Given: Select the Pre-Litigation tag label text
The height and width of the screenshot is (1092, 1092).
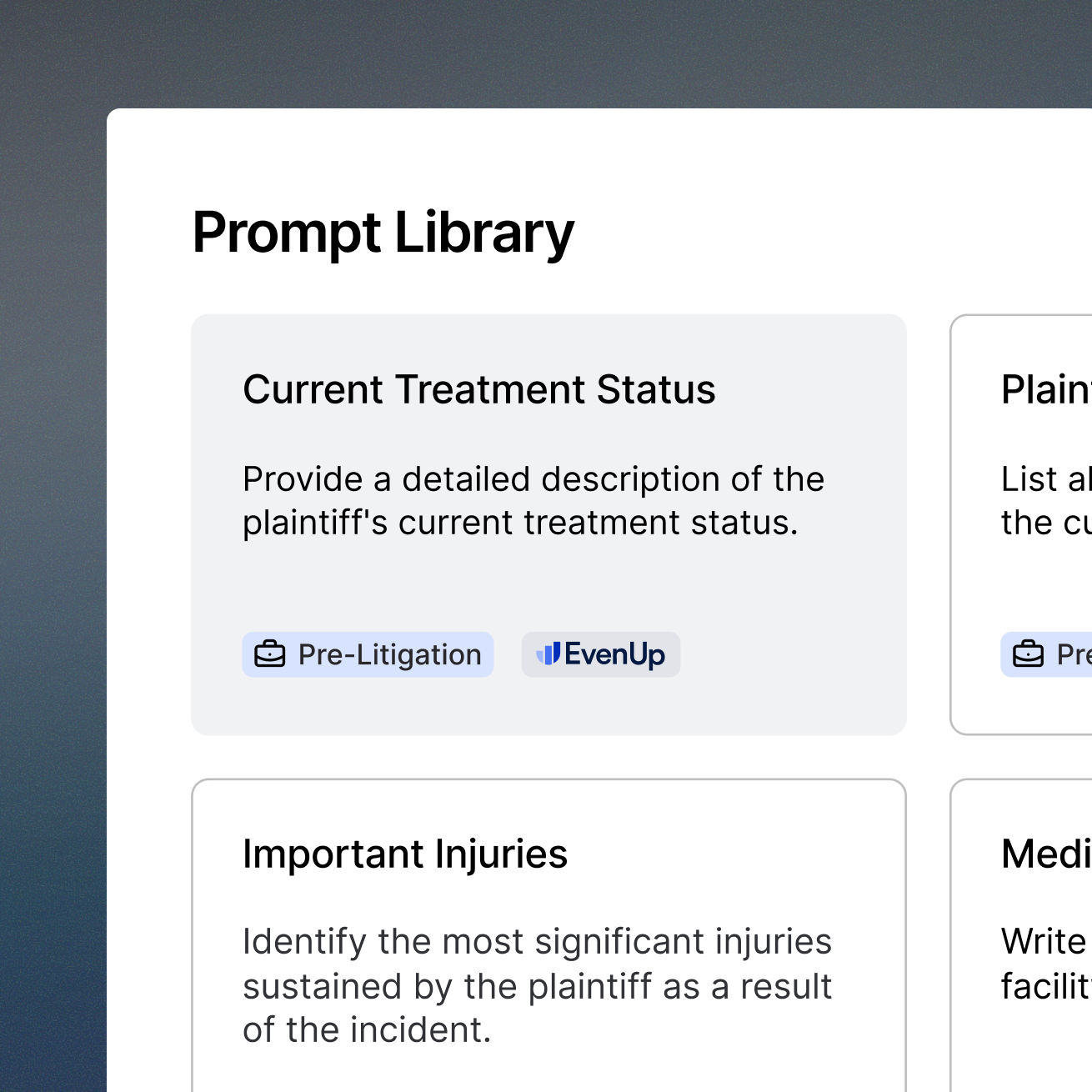Looking at the screenshot, I should click(x=389, y=655).
